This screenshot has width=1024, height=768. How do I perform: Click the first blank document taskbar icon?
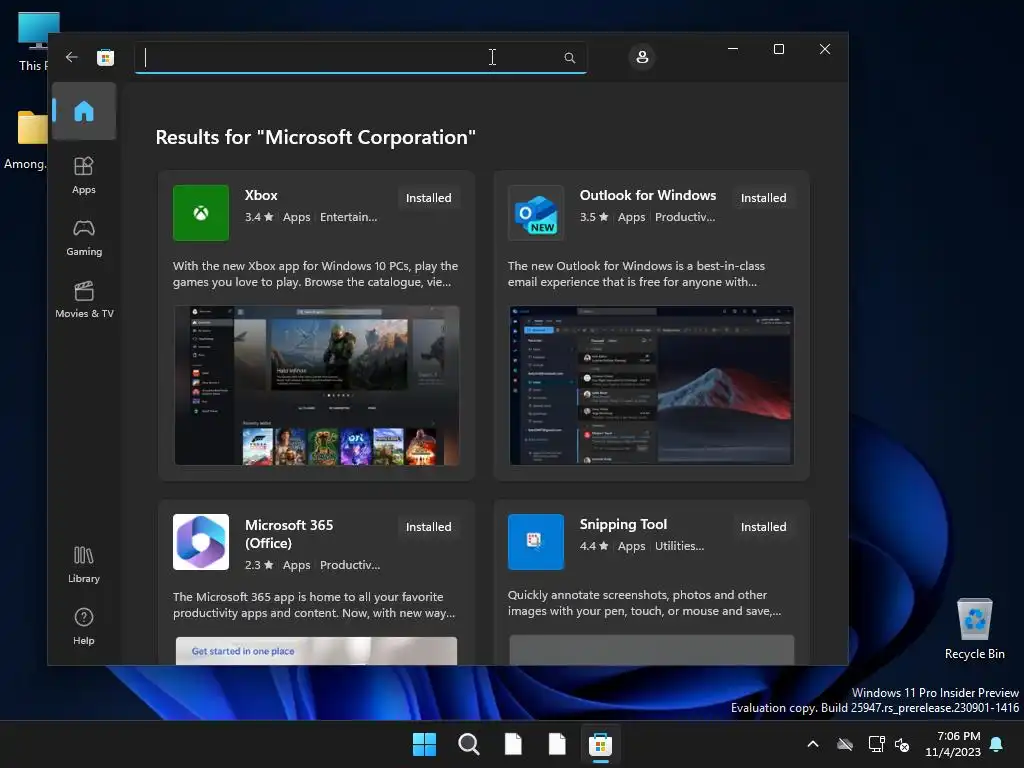(513, 744)
